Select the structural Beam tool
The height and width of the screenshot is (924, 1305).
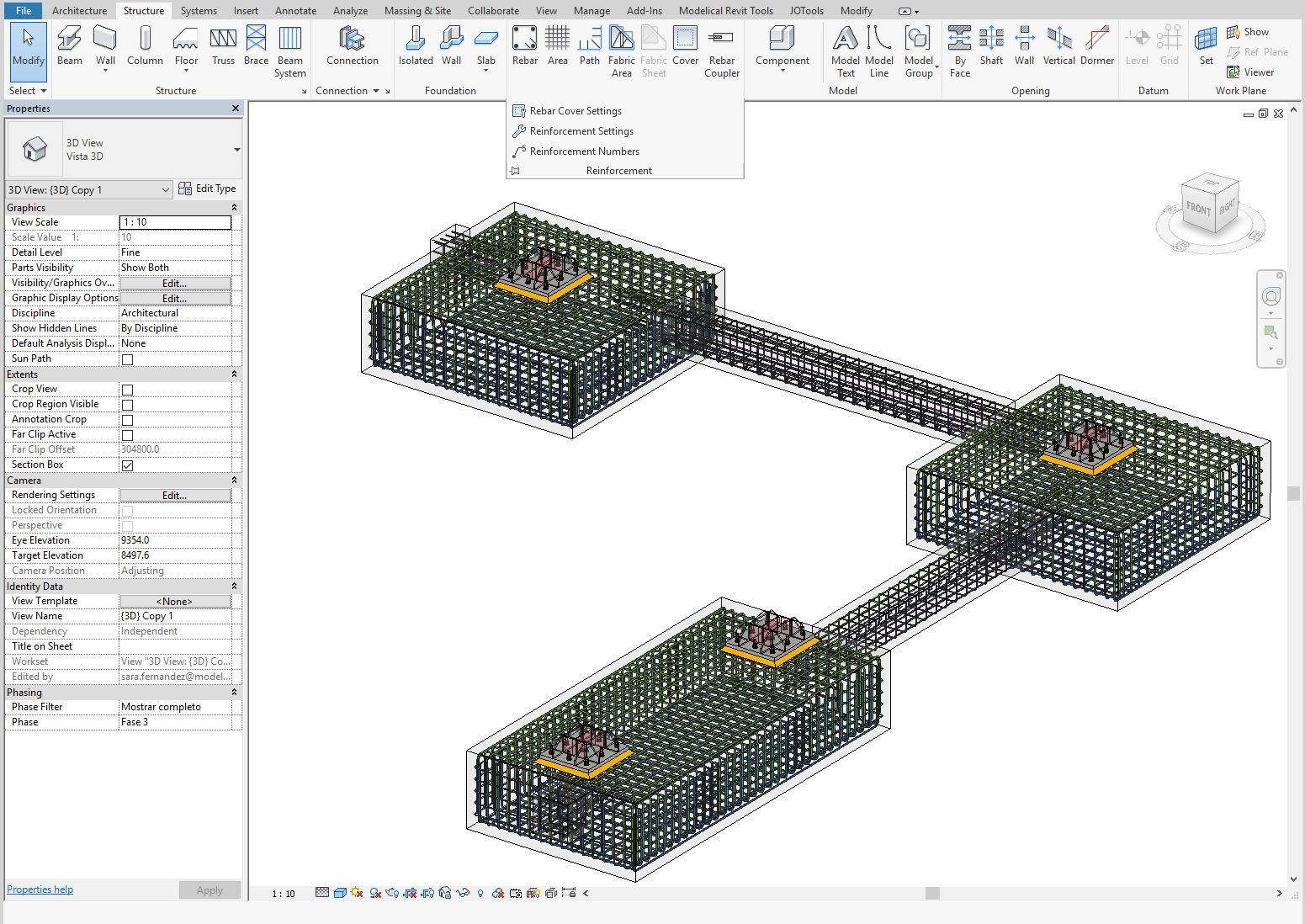70,45
